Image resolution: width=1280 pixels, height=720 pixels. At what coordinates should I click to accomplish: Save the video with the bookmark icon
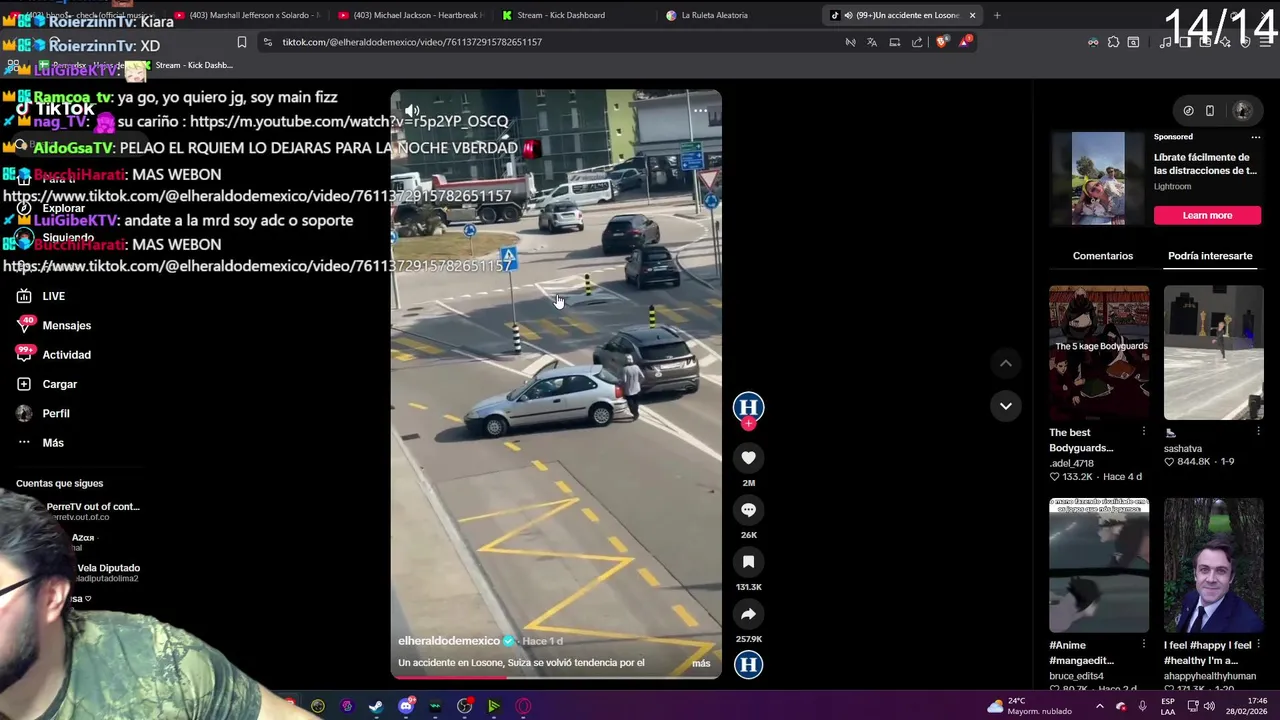pos(748,562)
